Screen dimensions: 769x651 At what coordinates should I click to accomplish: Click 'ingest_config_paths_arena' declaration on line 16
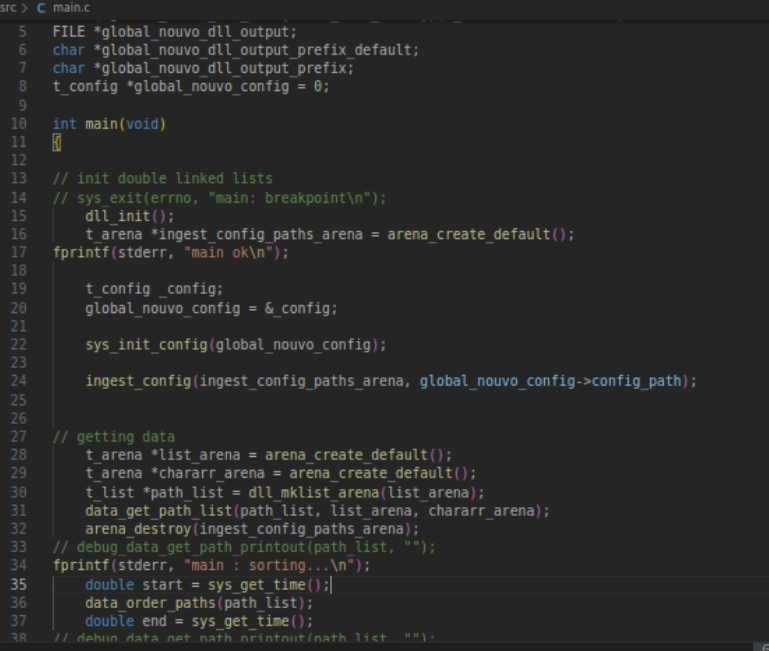tap(261, 234)
